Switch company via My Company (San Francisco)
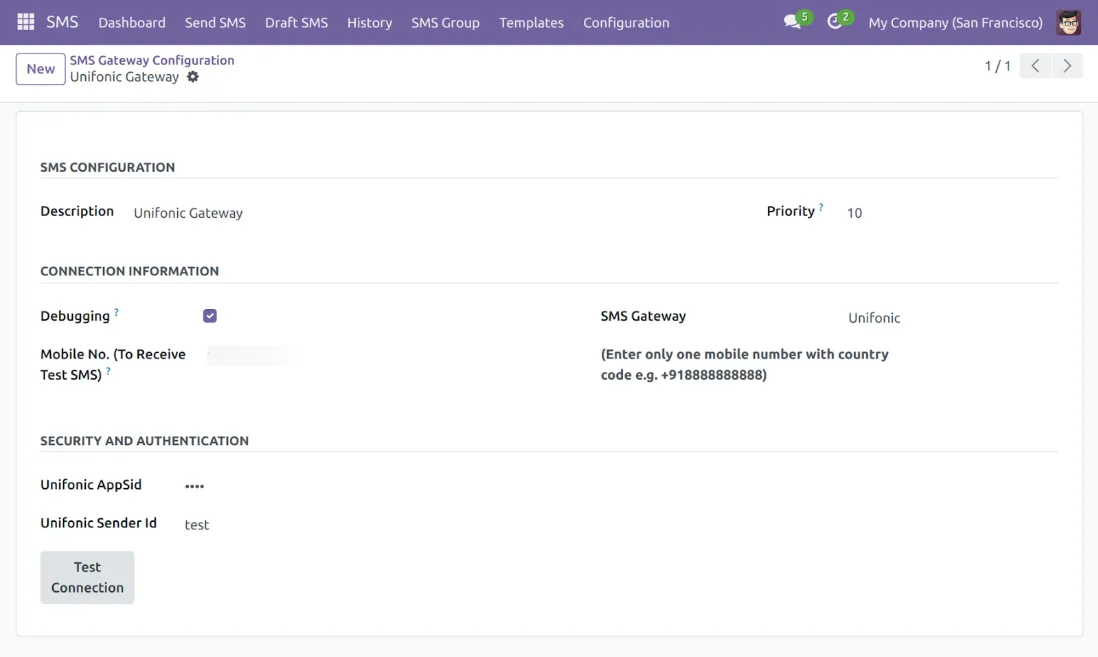1098x657 pixels. pos(955,22)
